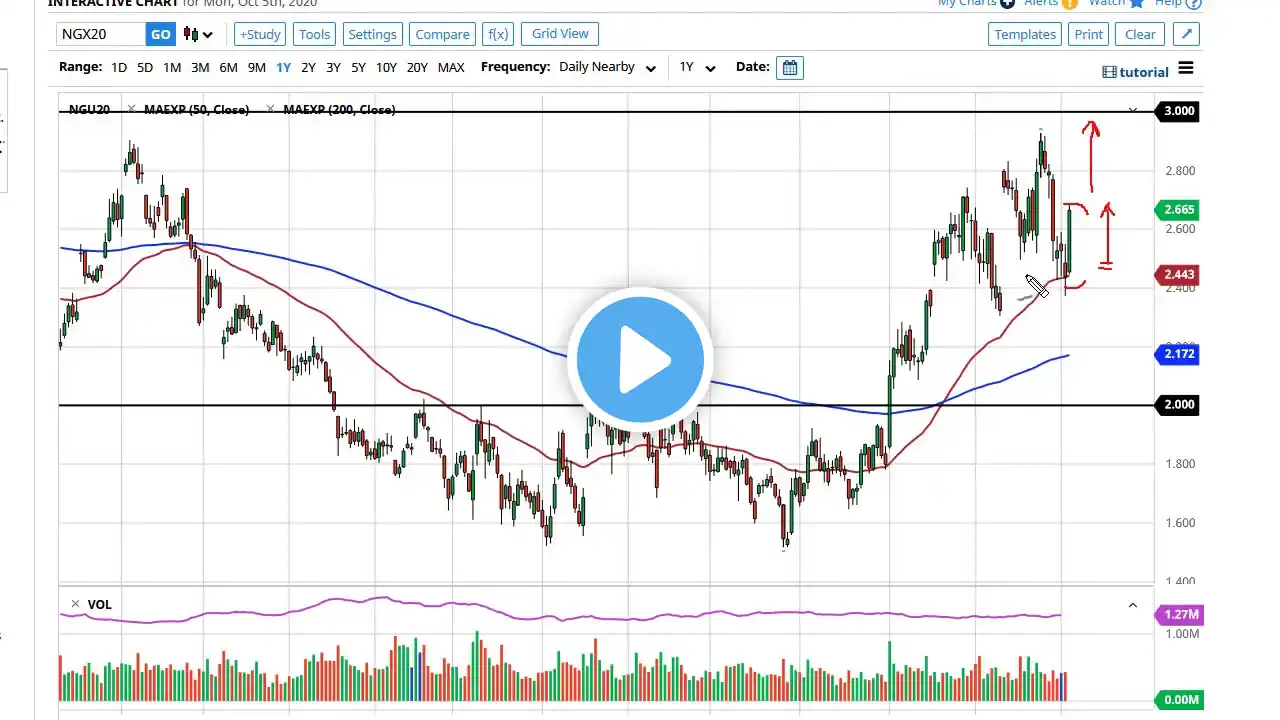
Task: Select the 1M range
Action: (x=172, y=67)
